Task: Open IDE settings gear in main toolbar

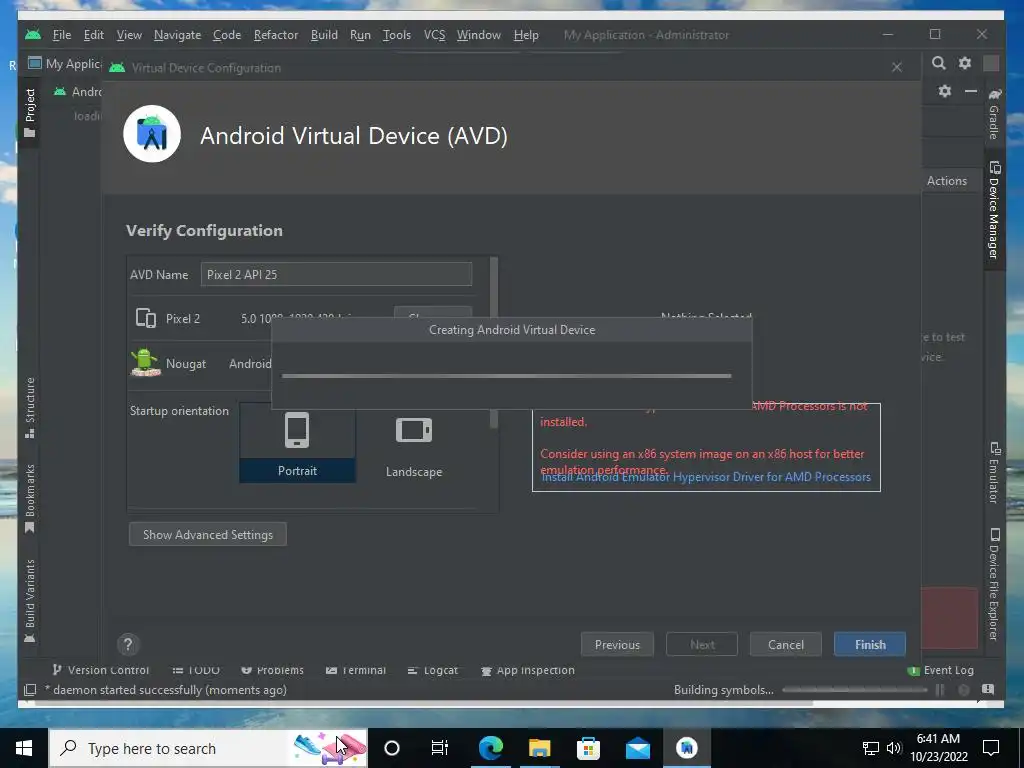Action: [x=965, y=63]
